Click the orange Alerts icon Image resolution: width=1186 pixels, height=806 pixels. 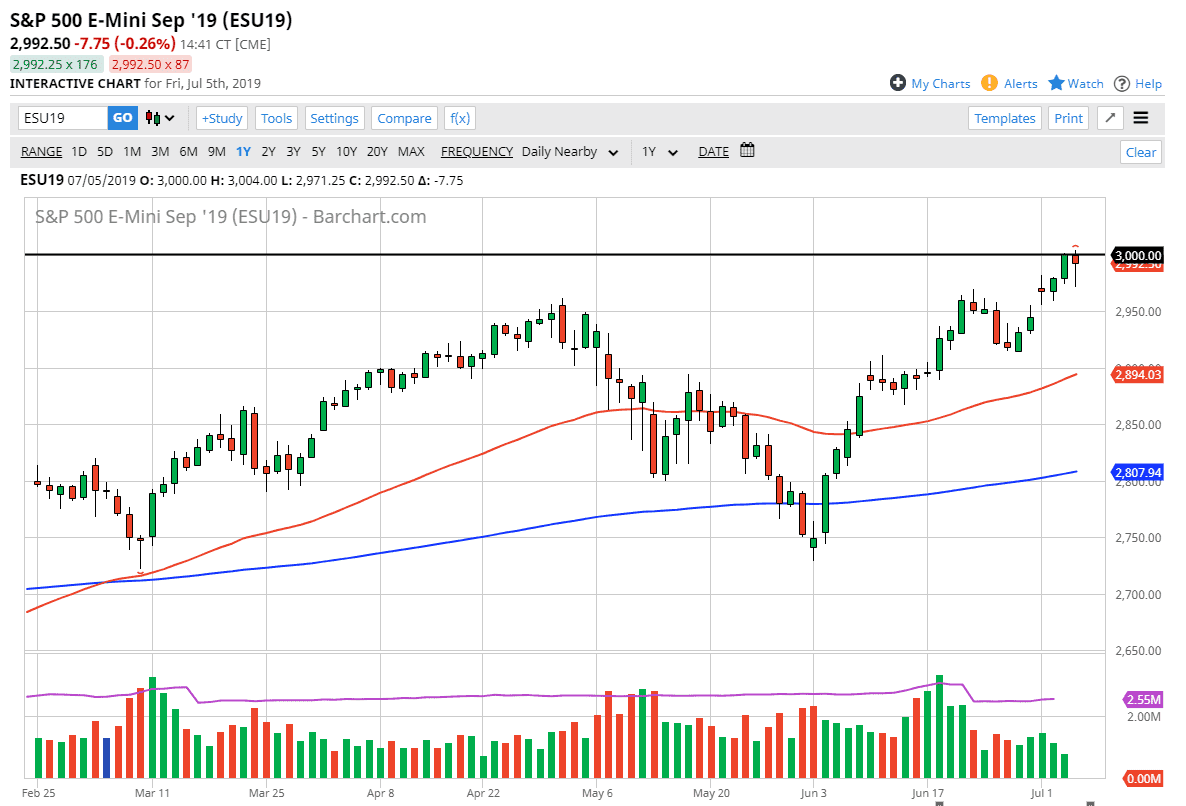(x=990, y=83)
